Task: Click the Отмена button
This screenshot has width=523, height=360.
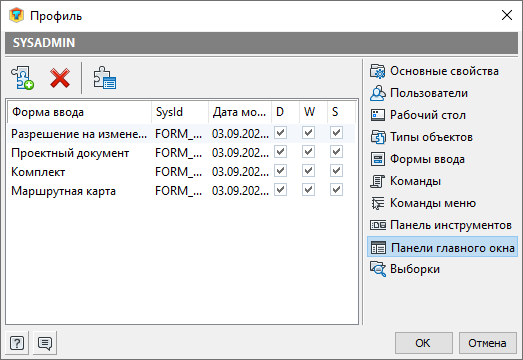Action: [x=487, y=343]
